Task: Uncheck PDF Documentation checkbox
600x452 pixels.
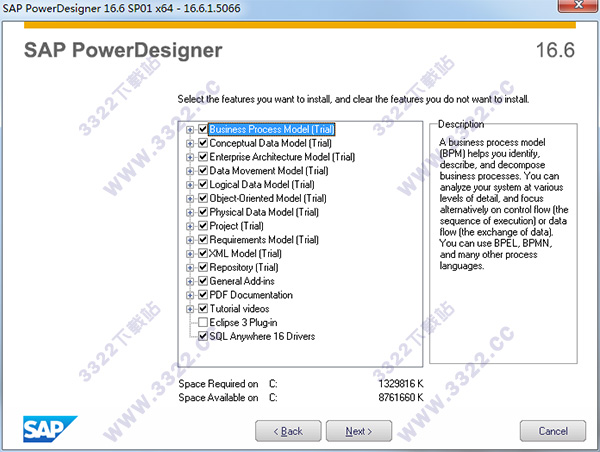Action: click(x=203, y=294)
